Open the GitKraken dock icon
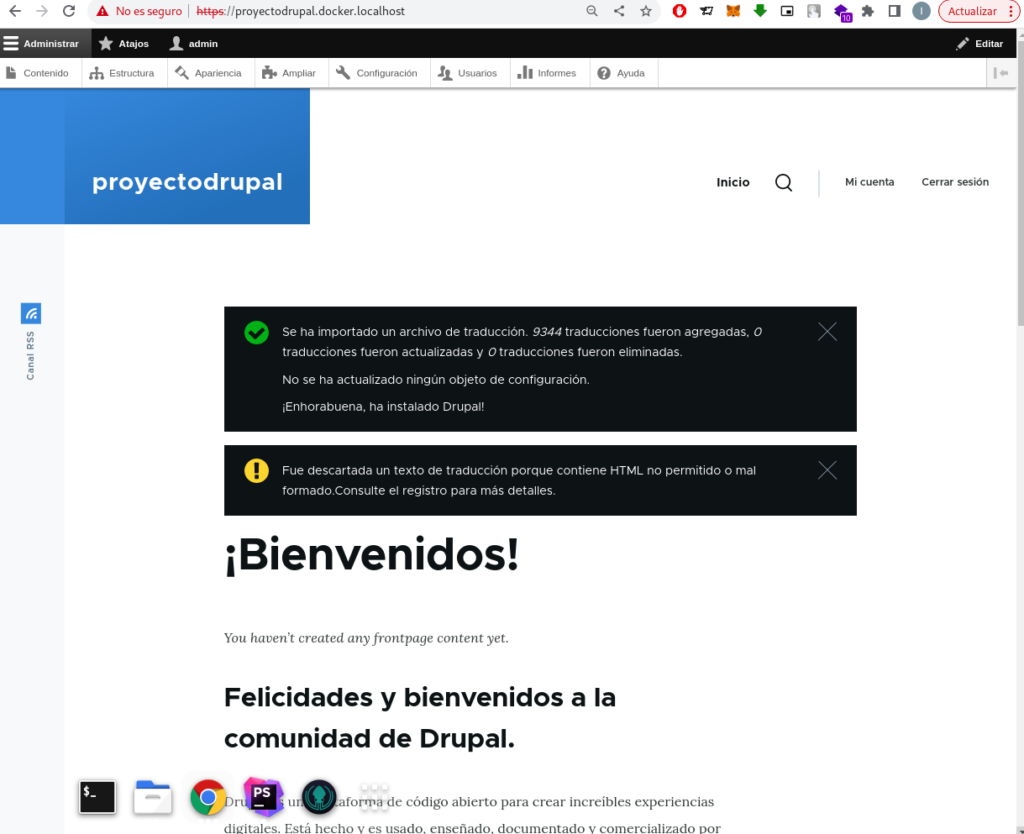This screenshot has height=834, width=1024. pyautogui.click(x=319, y=797)
